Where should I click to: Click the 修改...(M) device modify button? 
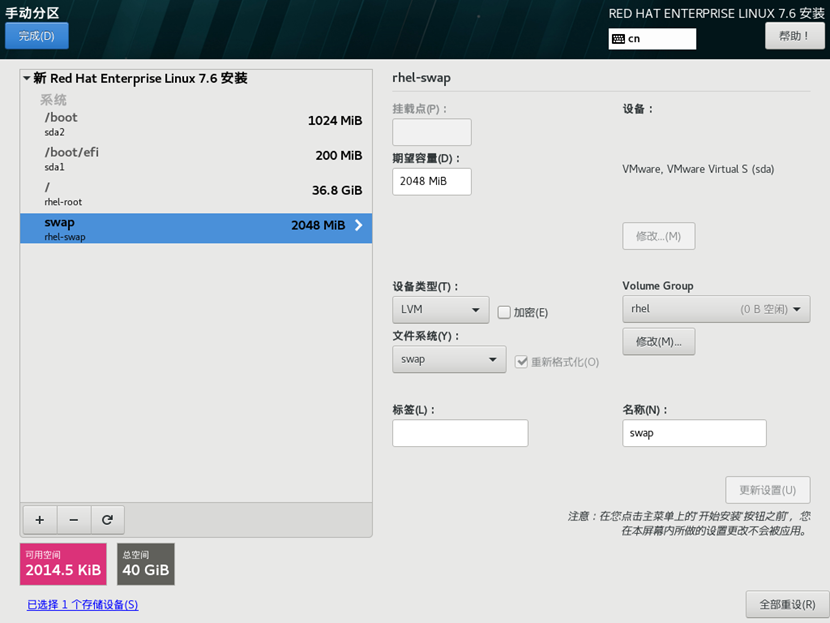pos(658,236)
